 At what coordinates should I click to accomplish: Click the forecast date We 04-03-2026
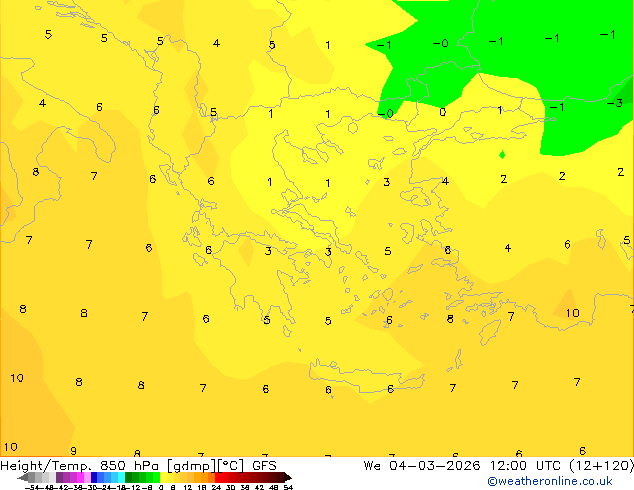[422, 466]
